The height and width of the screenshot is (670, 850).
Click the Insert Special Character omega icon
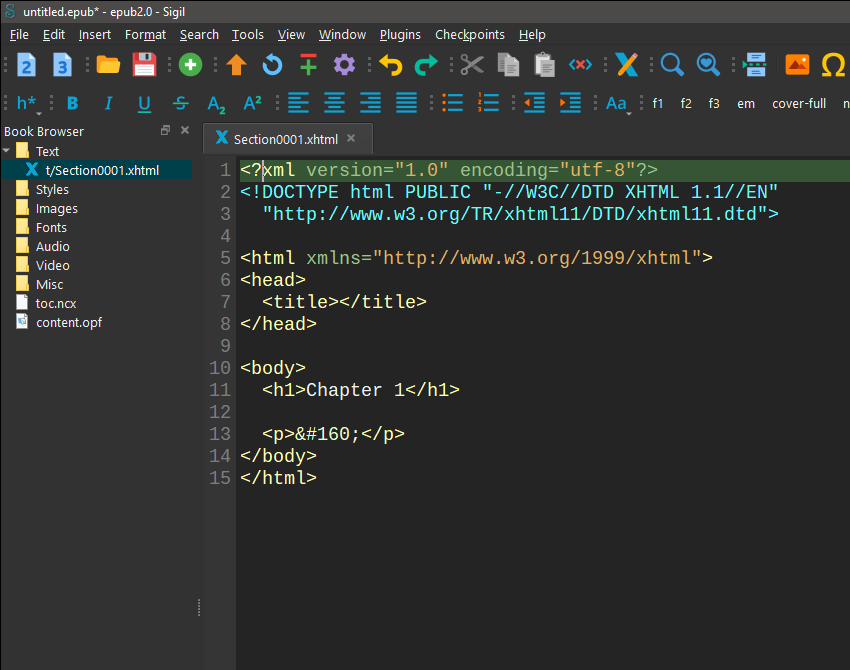[x=832, y=65]
